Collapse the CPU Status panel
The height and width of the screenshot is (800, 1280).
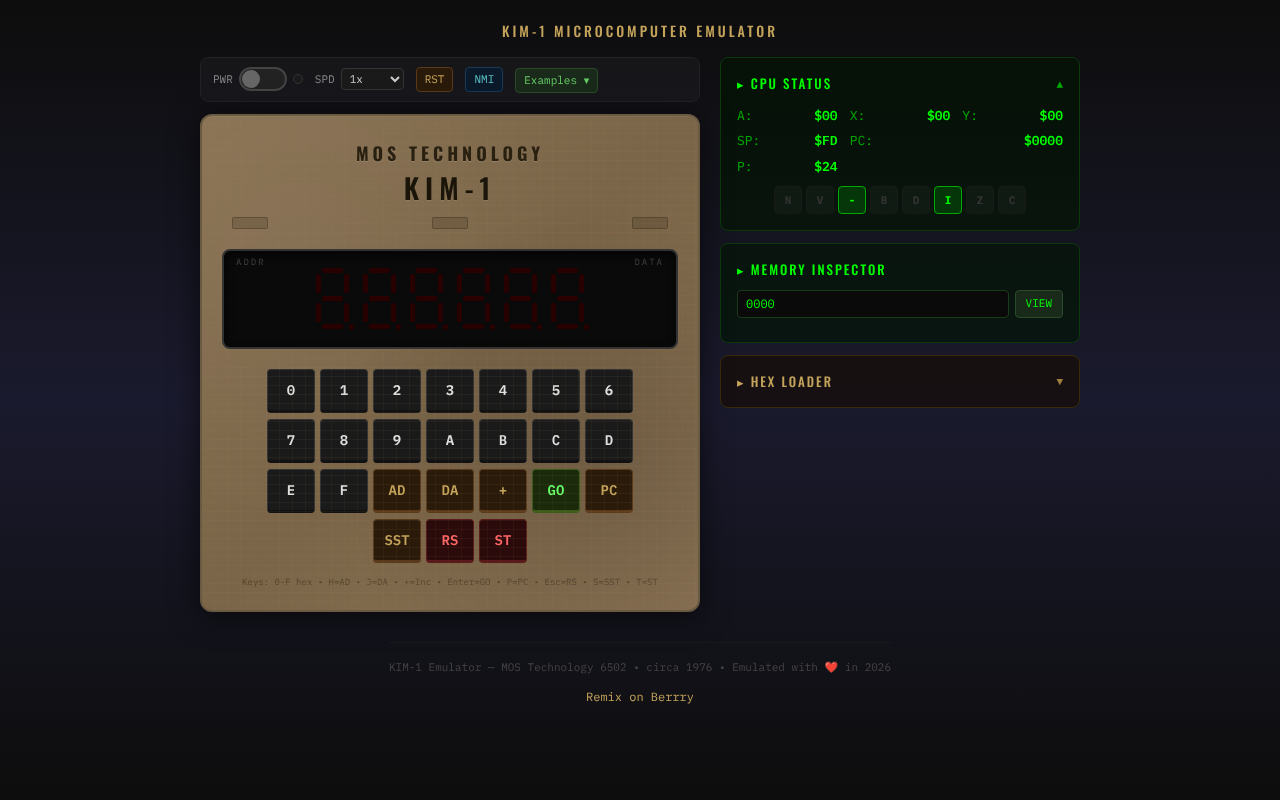1059,84
